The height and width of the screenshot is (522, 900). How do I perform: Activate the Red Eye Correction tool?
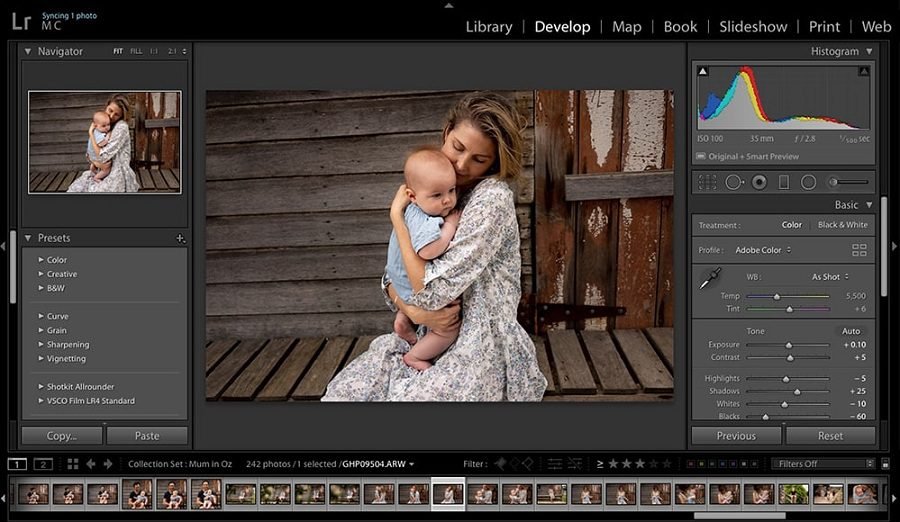759,182
